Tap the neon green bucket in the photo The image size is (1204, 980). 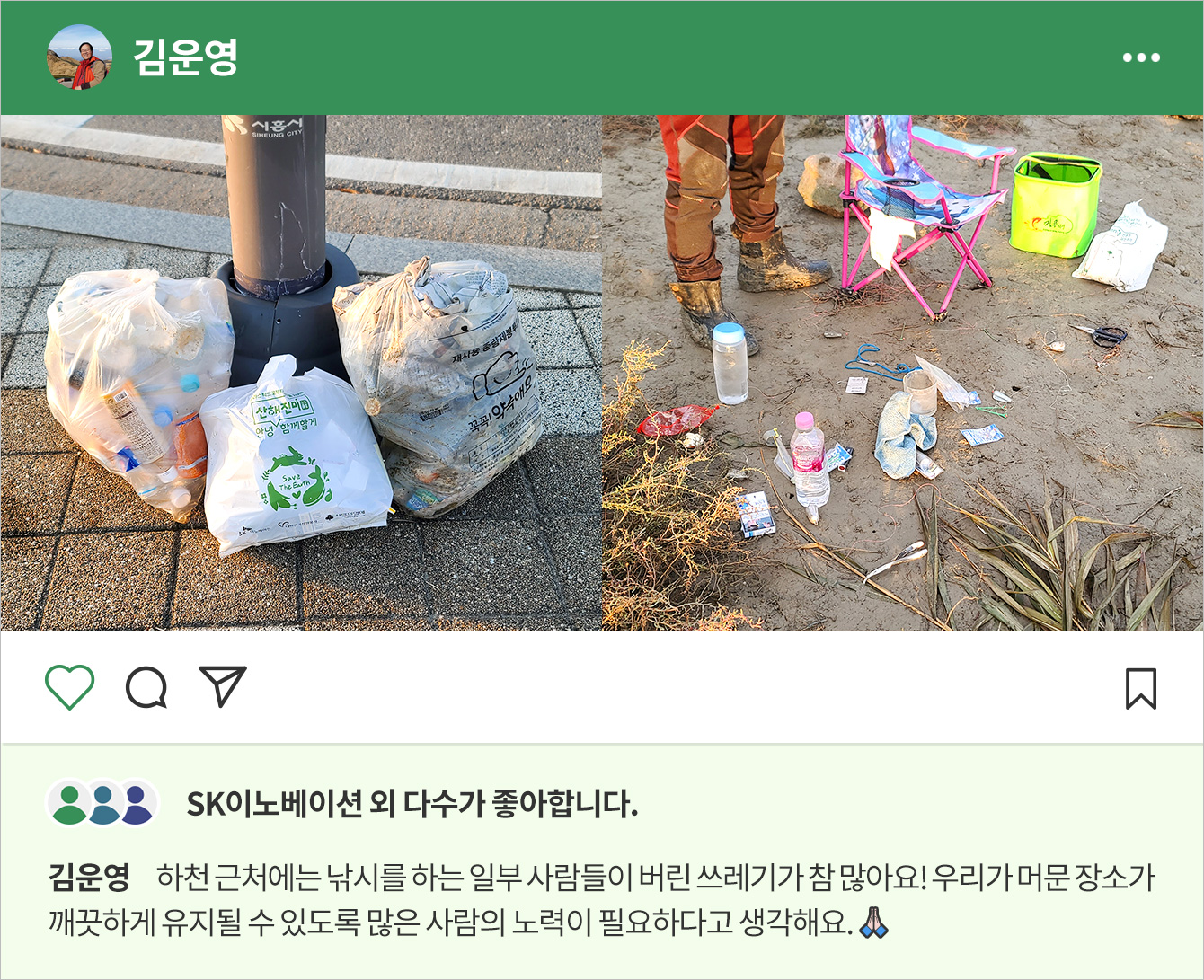point(1056,205)
